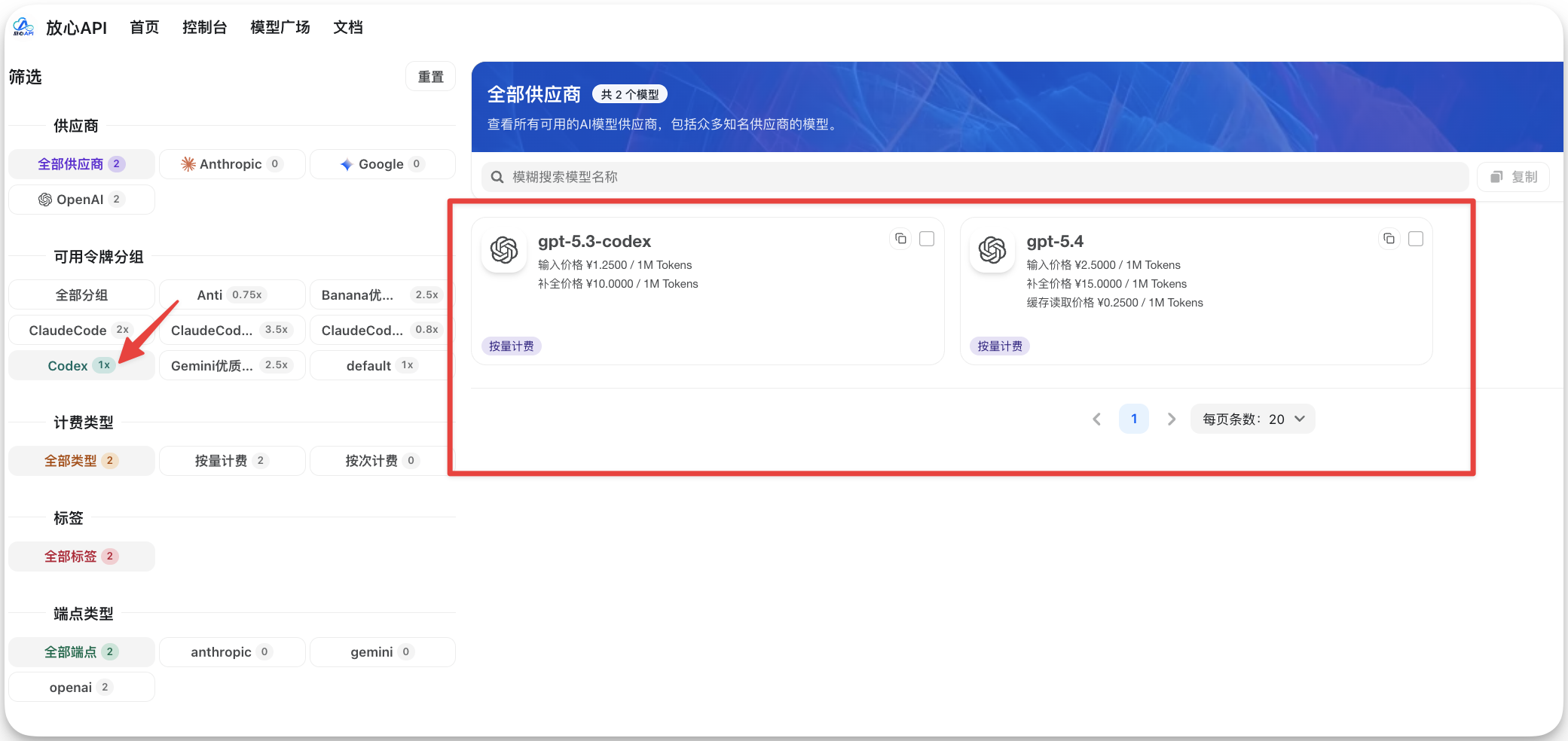Click the OpenAI logo on gpt-5.4 card
The height and width of the screenshot is (741, 1568).
point(992,250)
